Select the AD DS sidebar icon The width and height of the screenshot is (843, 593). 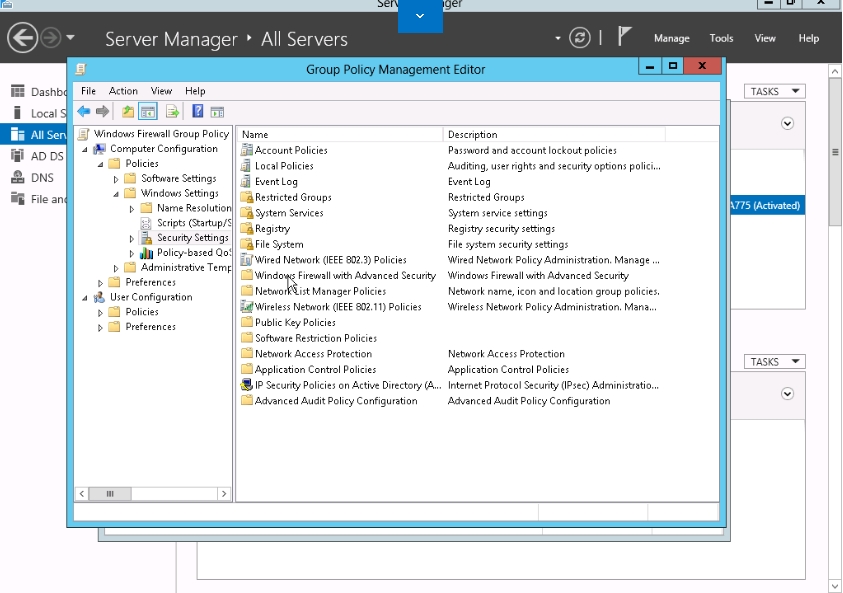18,156
